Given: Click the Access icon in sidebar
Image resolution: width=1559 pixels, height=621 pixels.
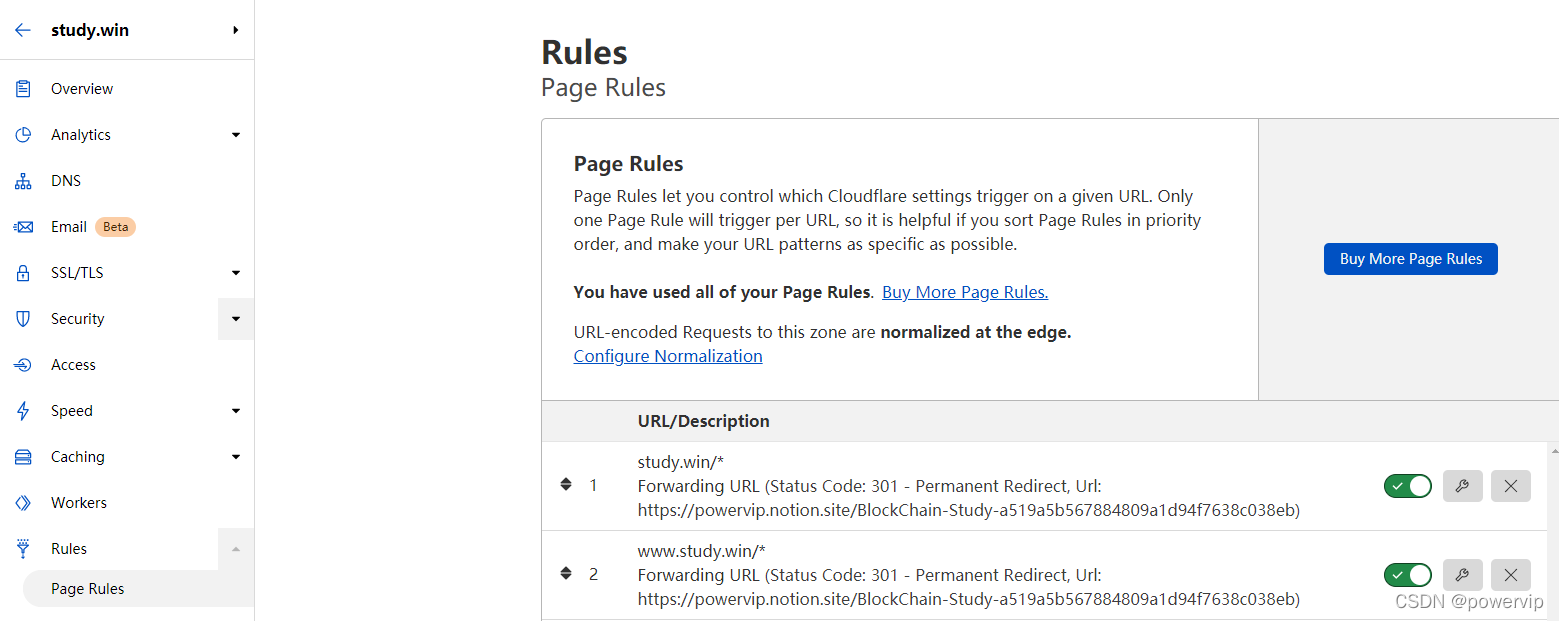Looking at the screenshot, I should pyautogui.click(x=22, y=365).
